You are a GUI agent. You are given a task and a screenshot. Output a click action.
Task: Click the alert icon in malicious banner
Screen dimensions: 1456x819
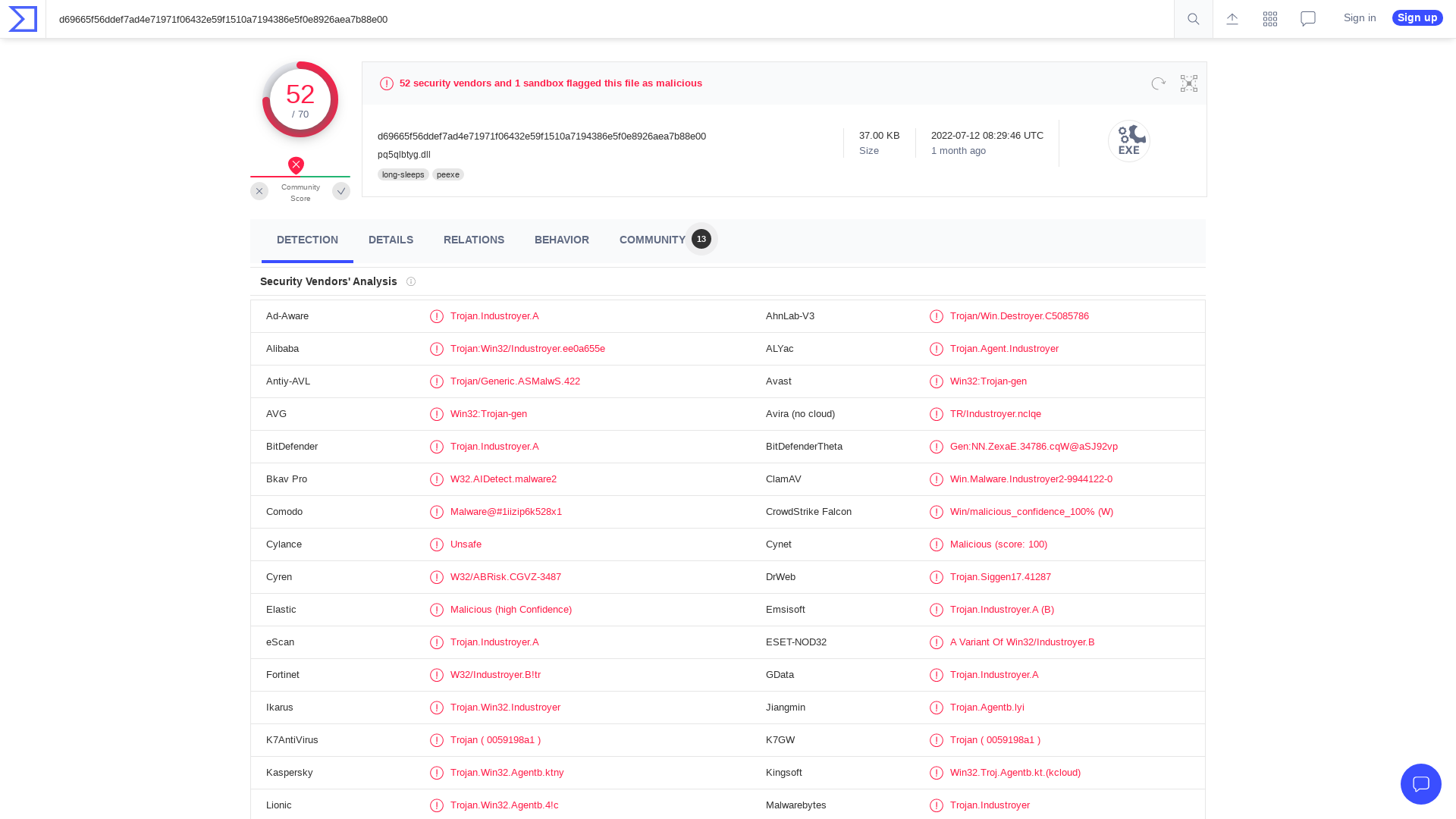click(x=387, y=83)
